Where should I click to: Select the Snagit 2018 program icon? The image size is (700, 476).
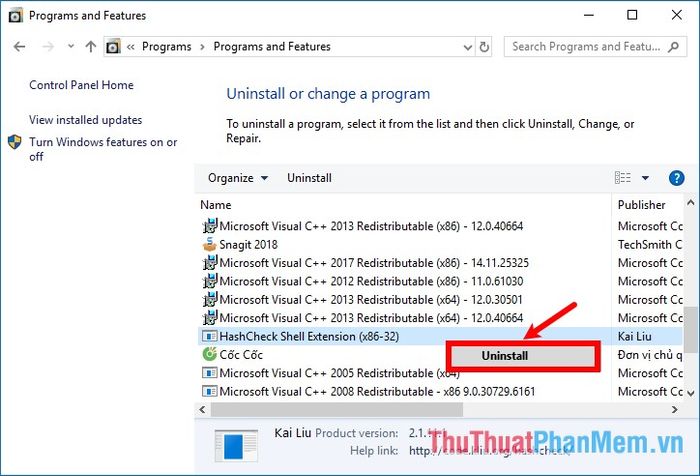[x=209, y=244]
